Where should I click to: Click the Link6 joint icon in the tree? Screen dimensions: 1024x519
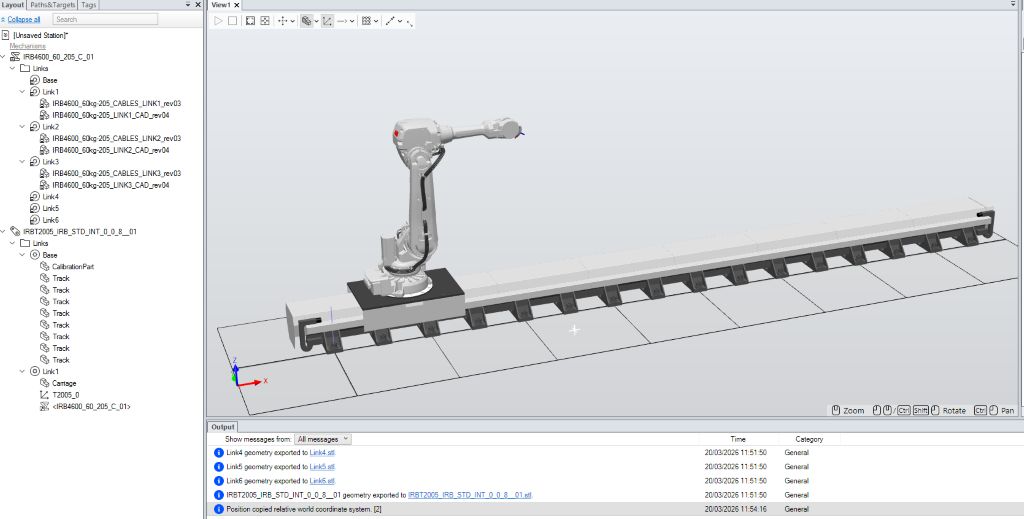tap(35, 220)
